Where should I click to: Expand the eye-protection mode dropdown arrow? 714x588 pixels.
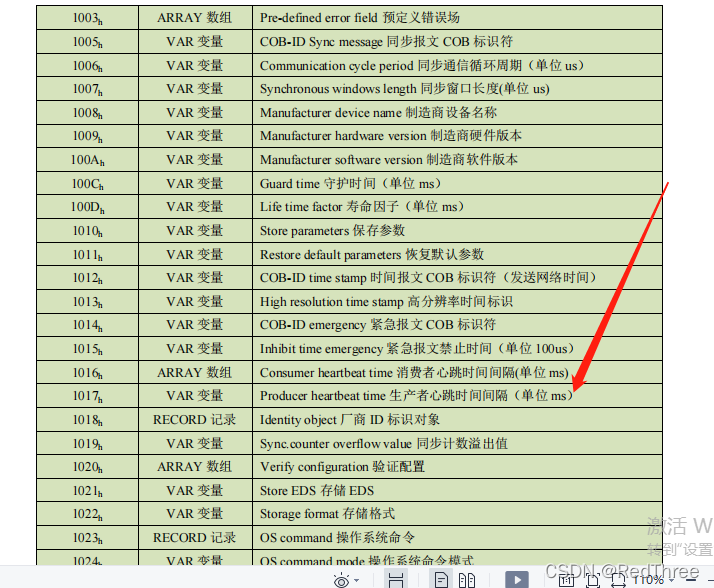tap(357, 580)
